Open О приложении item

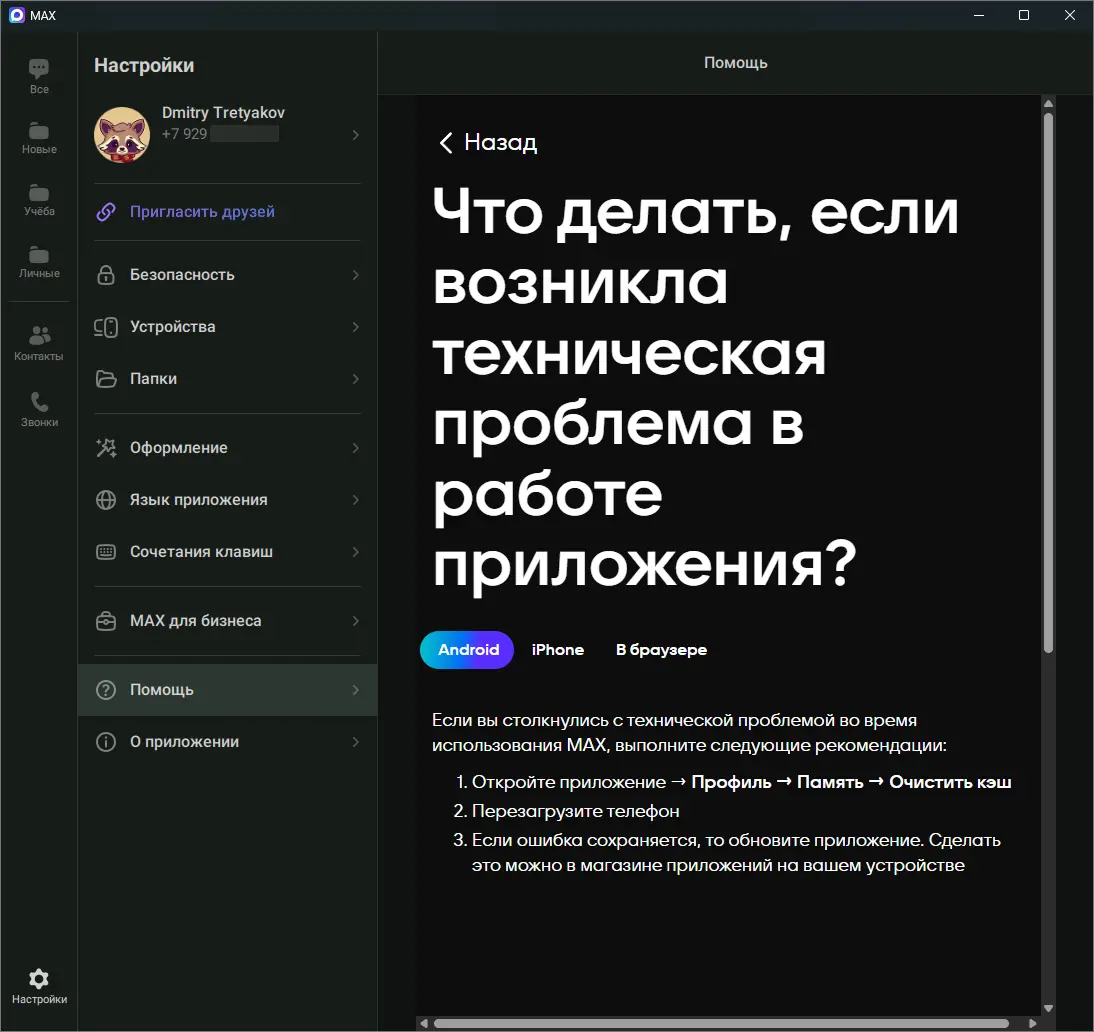click(227, 742)
